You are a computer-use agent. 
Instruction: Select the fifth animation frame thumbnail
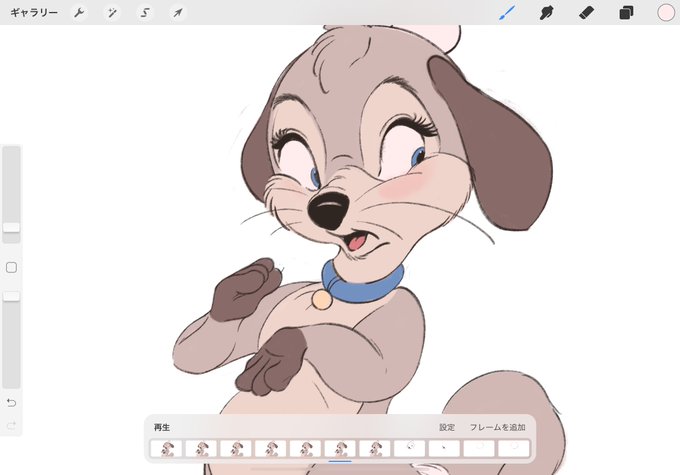click(x=305, y=449)
